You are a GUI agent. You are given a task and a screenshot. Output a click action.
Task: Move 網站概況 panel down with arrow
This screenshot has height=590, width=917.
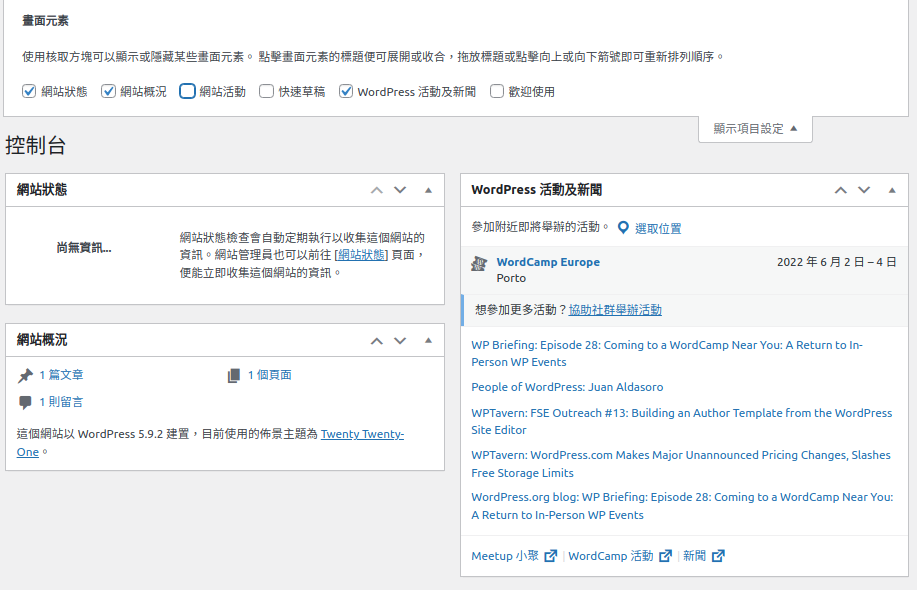[x=400, y=340]
